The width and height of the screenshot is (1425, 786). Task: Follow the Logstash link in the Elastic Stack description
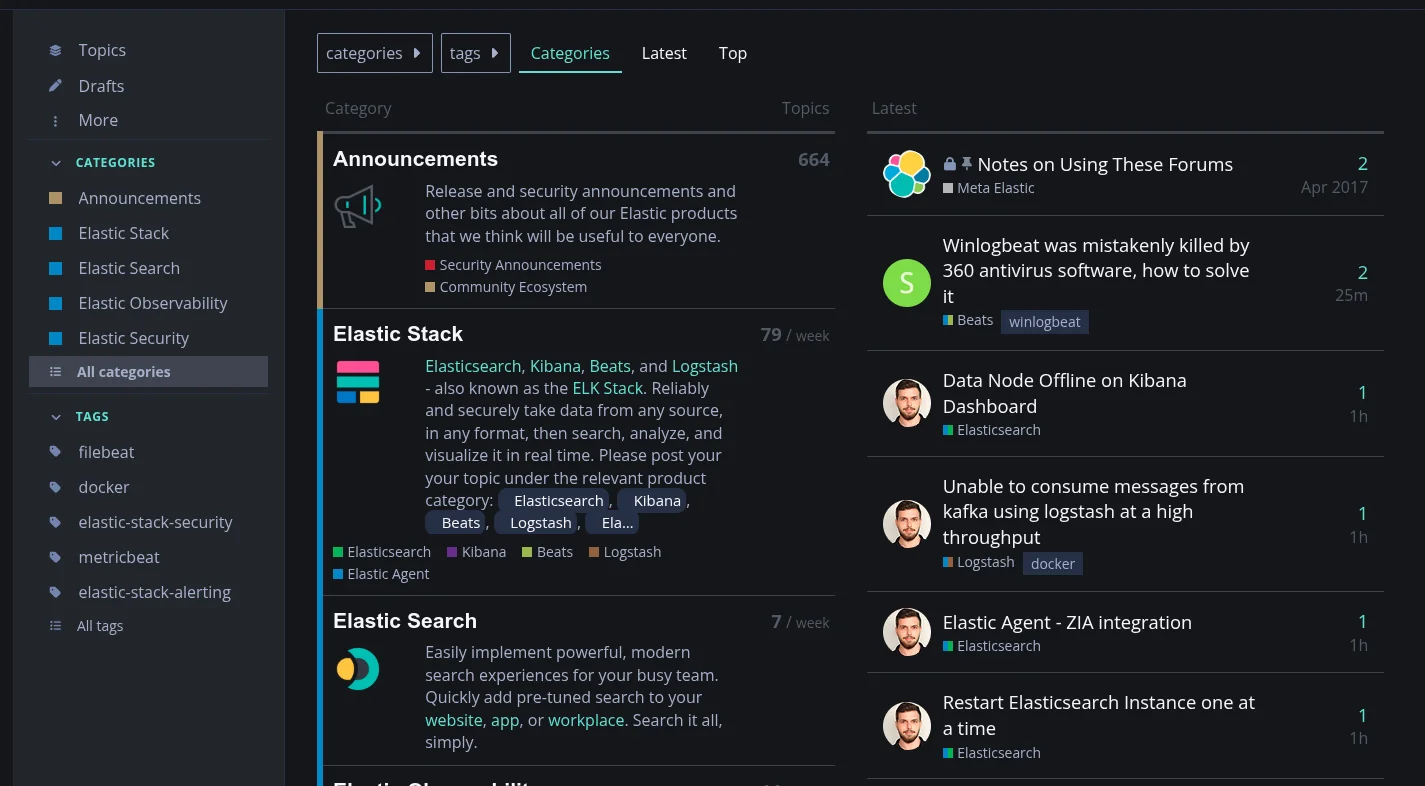point(705,366)
